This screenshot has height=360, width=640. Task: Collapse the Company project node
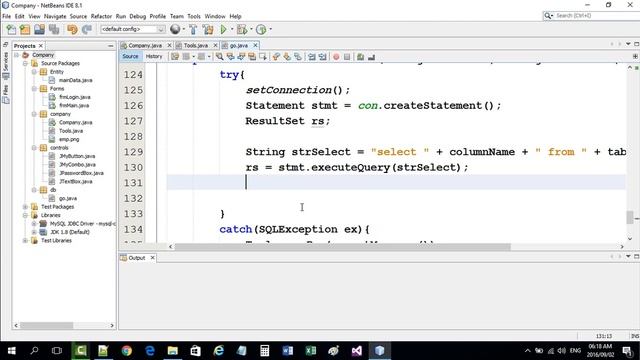(17, 55)
